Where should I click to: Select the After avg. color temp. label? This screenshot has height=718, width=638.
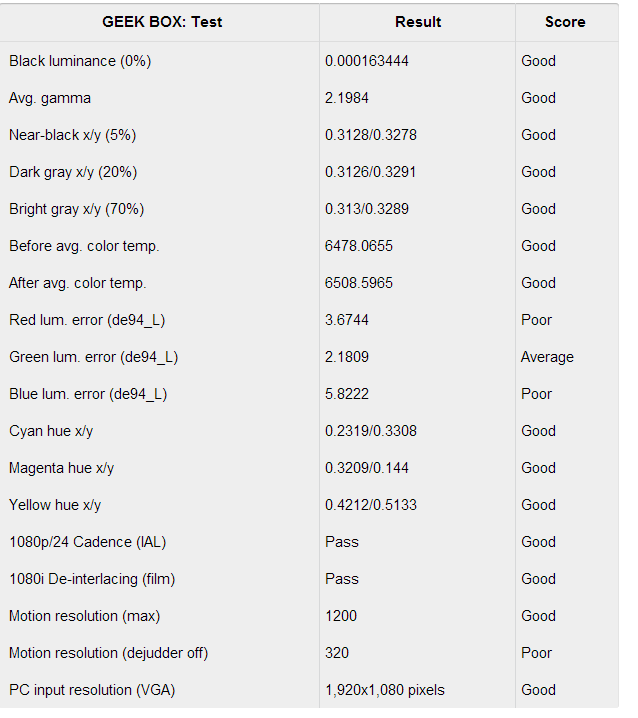77,283
